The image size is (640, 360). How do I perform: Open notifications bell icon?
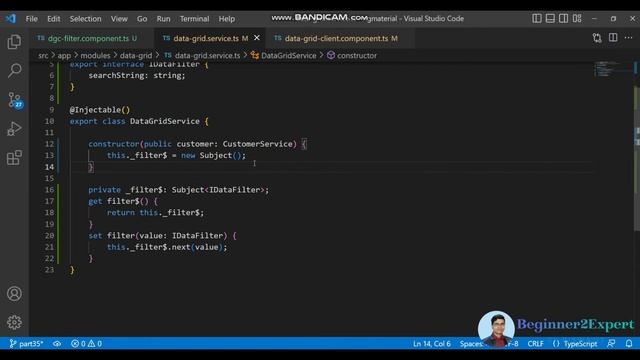coord(629,344)
